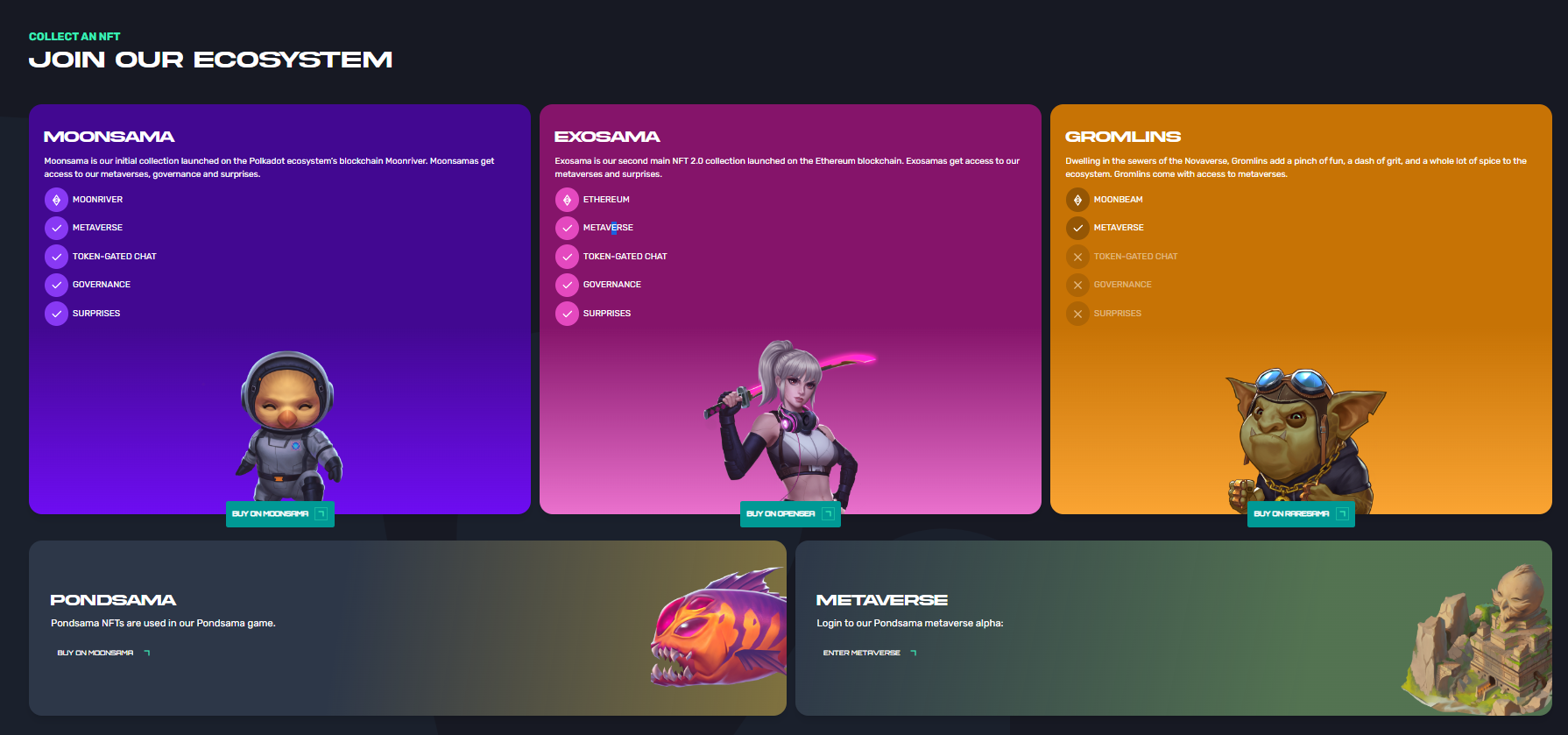1568x735 pixels.
Task: Click the Pondsama orange fish image
Action: click(718, 626)
